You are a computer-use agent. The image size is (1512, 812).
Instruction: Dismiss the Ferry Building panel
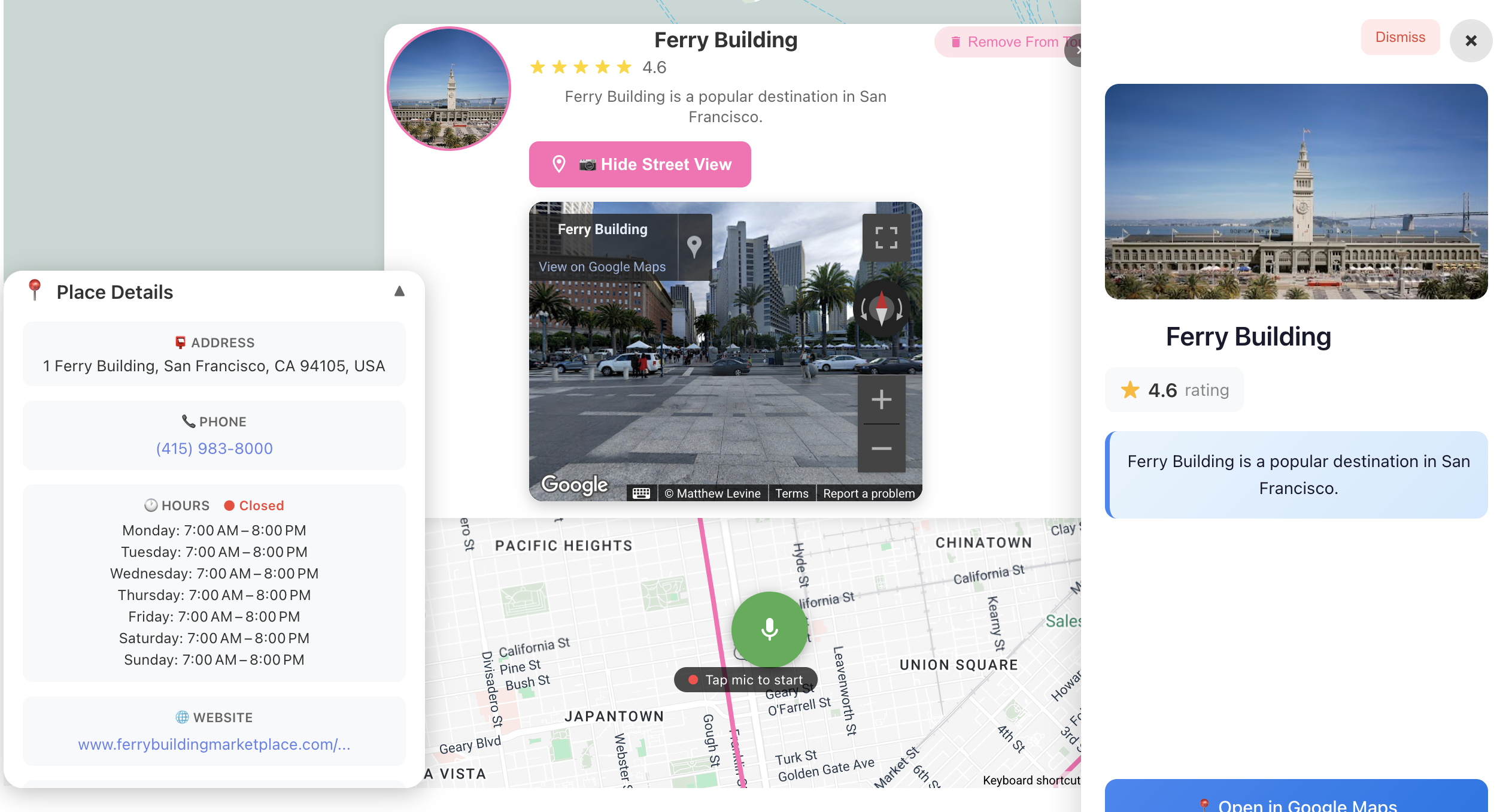coord(1399,37)
